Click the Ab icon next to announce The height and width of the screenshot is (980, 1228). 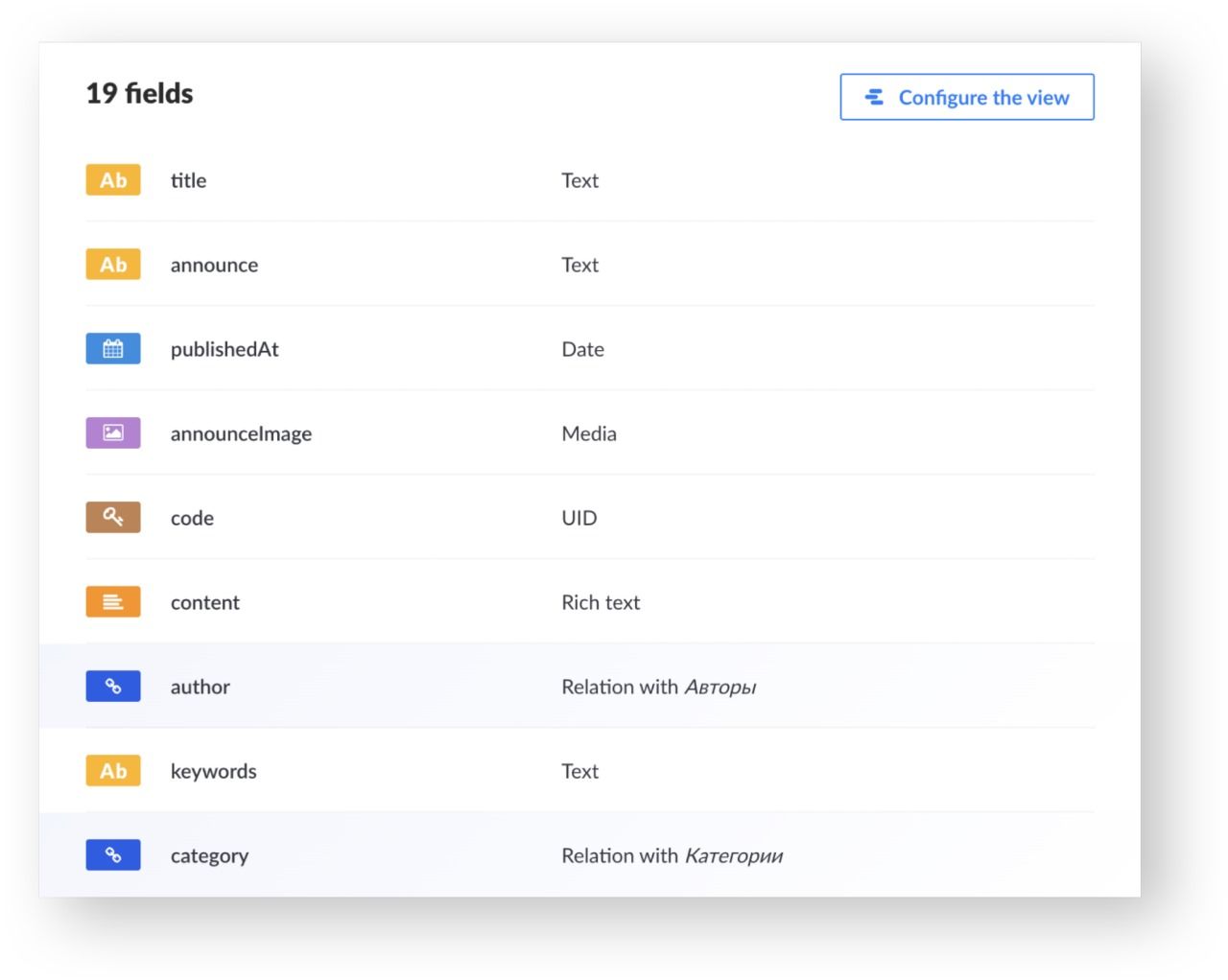113,265
